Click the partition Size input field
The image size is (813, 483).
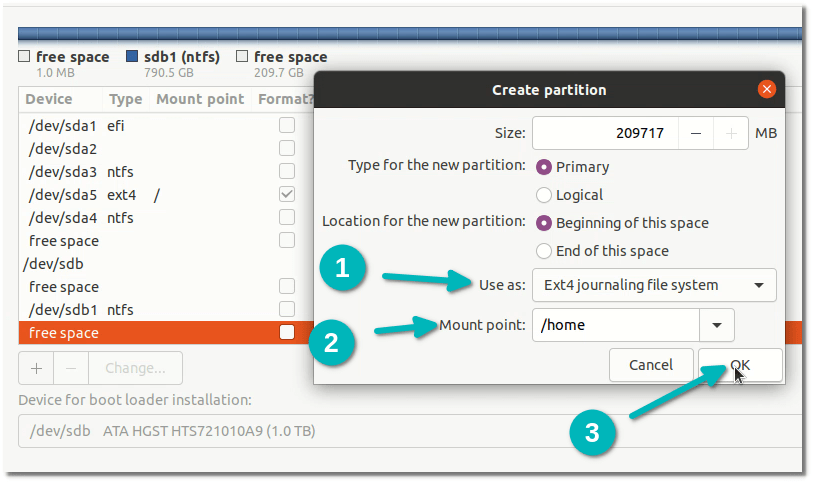[606, 133]
